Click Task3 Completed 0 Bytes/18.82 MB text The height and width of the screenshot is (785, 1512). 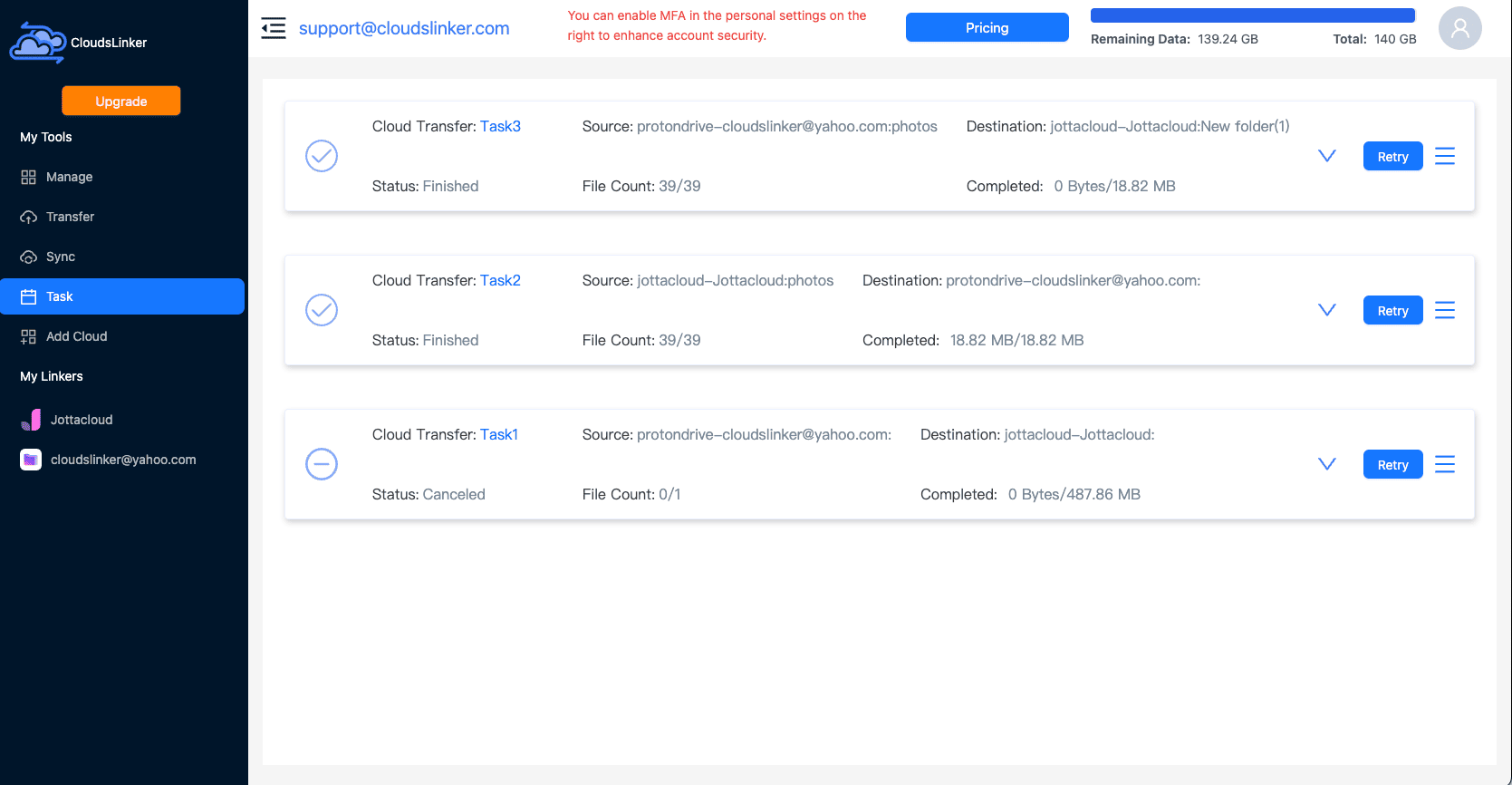click(x=1114, y=186)
